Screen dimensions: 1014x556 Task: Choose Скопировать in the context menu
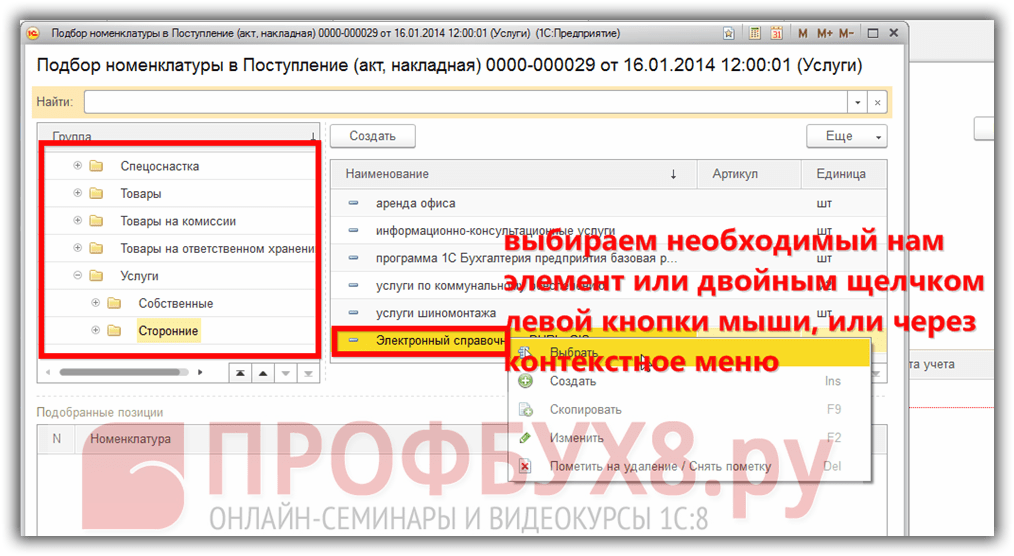[585, 409]
